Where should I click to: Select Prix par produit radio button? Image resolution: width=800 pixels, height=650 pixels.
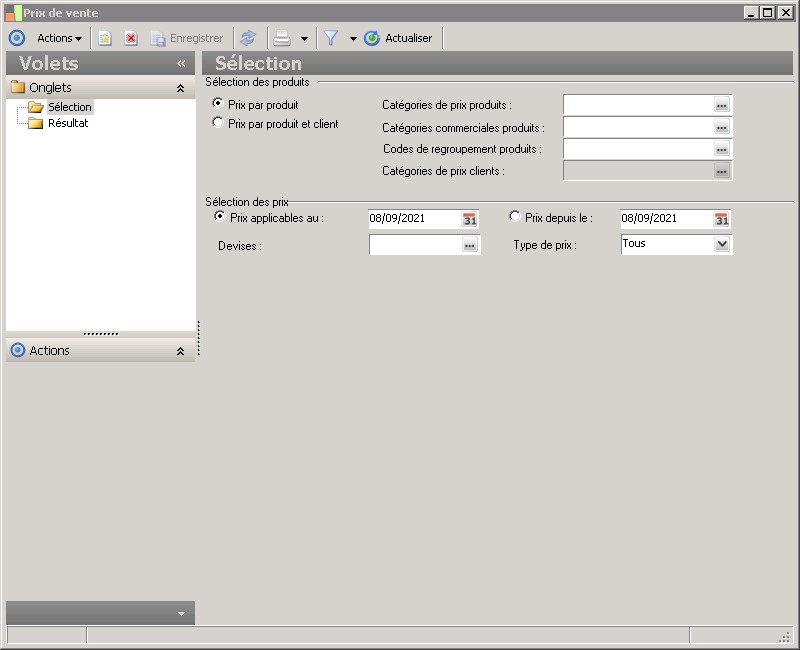click(x=218, y=104)
